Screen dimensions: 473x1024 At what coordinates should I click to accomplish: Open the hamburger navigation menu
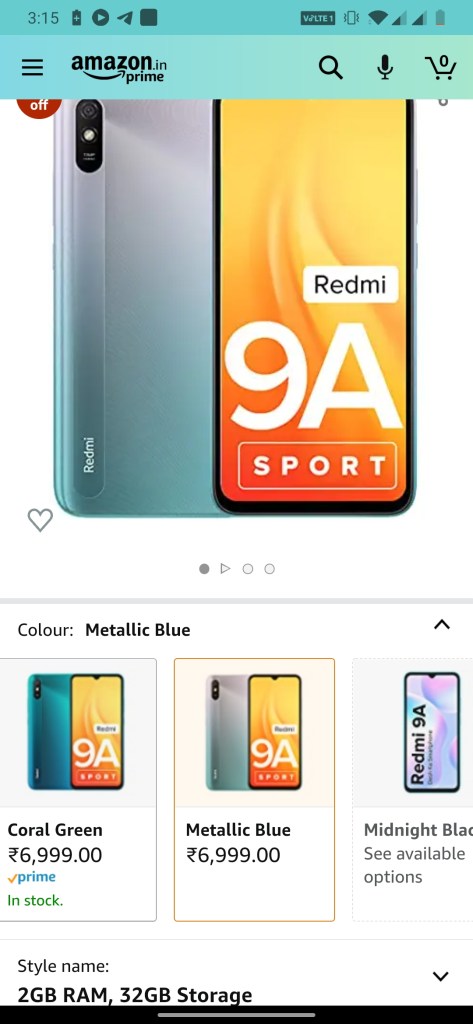tap(32, 67)
